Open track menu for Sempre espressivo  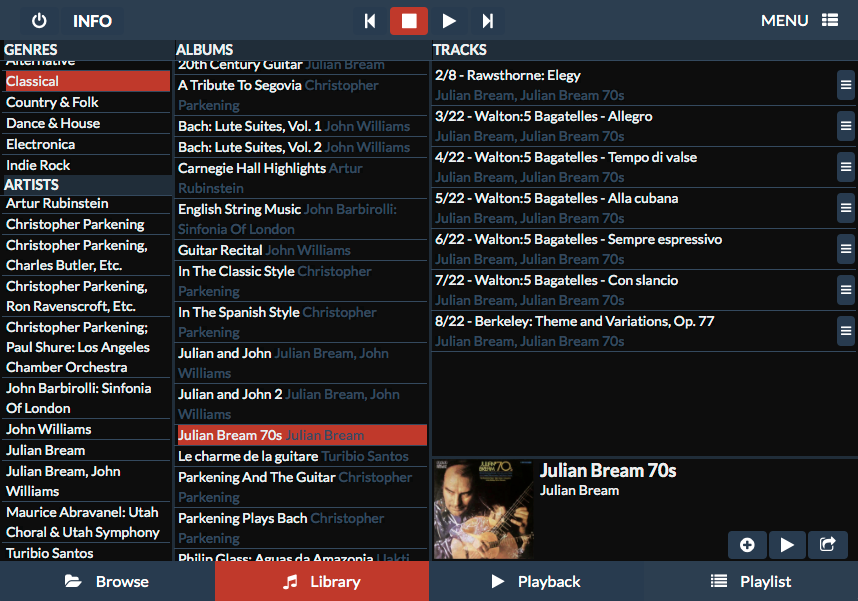point(845,249)
